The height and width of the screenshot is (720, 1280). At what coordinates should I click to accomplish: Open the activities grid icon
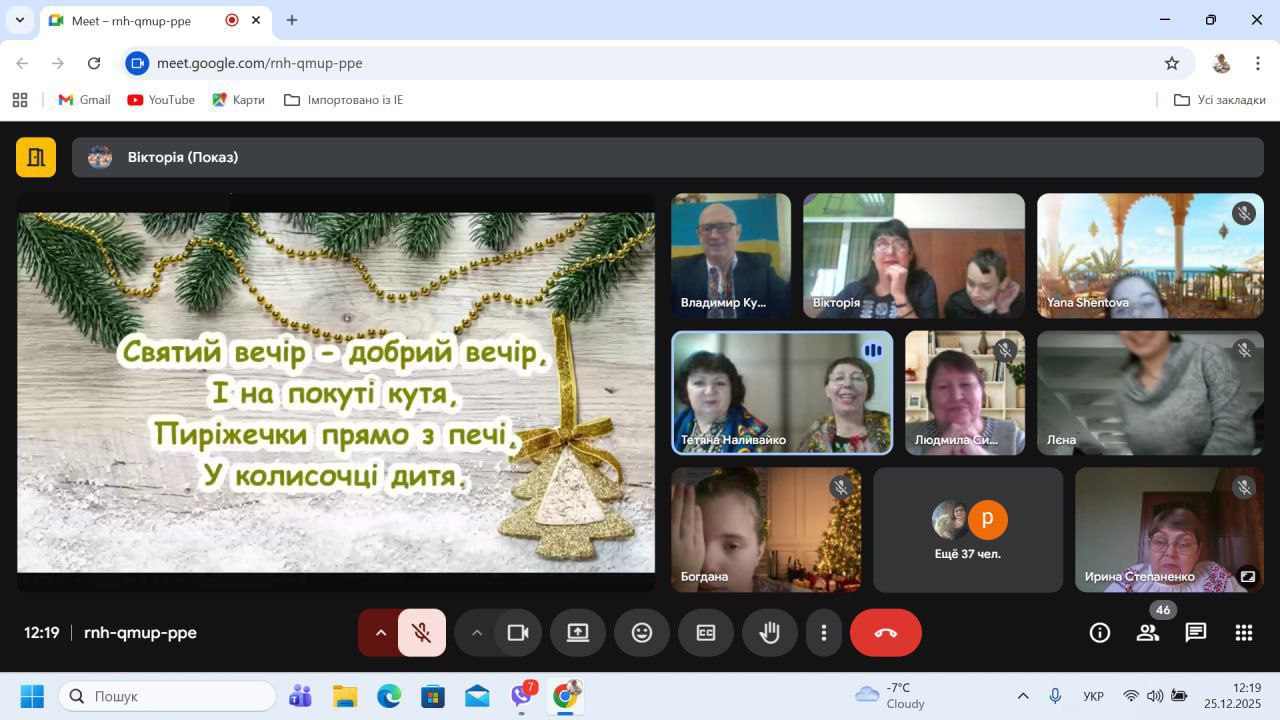[x=1243, y=633]
